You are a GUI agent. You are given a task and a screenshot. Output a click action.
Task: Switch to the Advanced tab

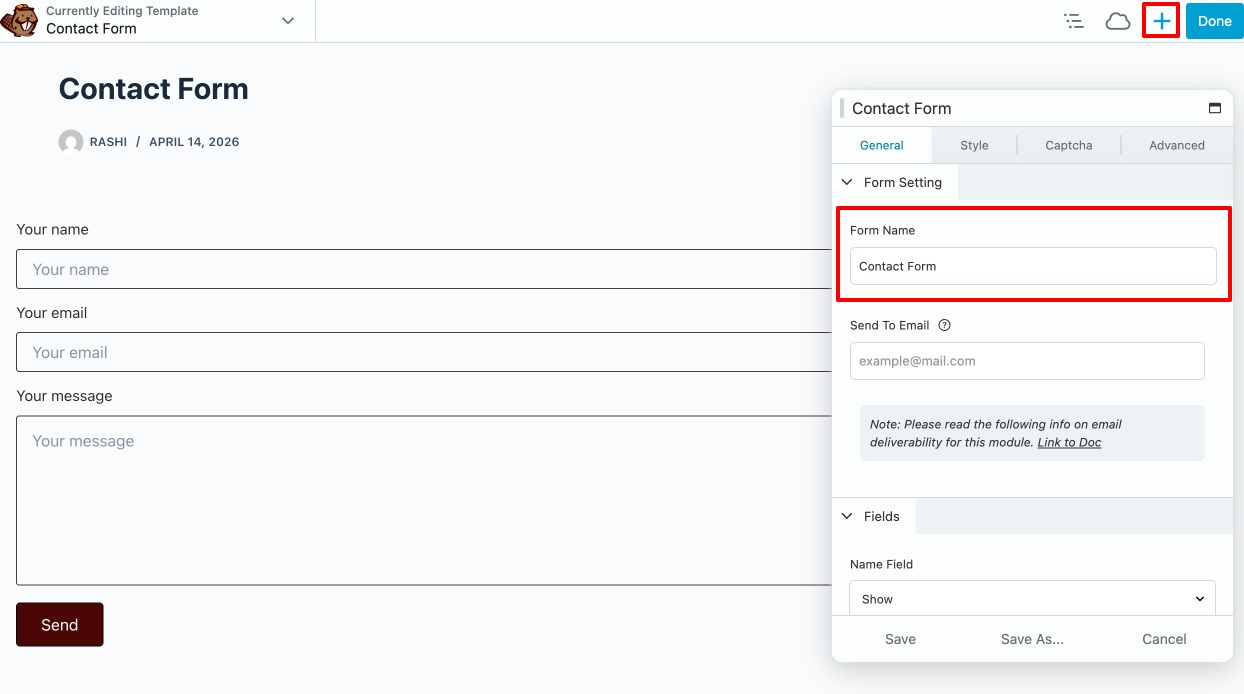pos(1176,145)
